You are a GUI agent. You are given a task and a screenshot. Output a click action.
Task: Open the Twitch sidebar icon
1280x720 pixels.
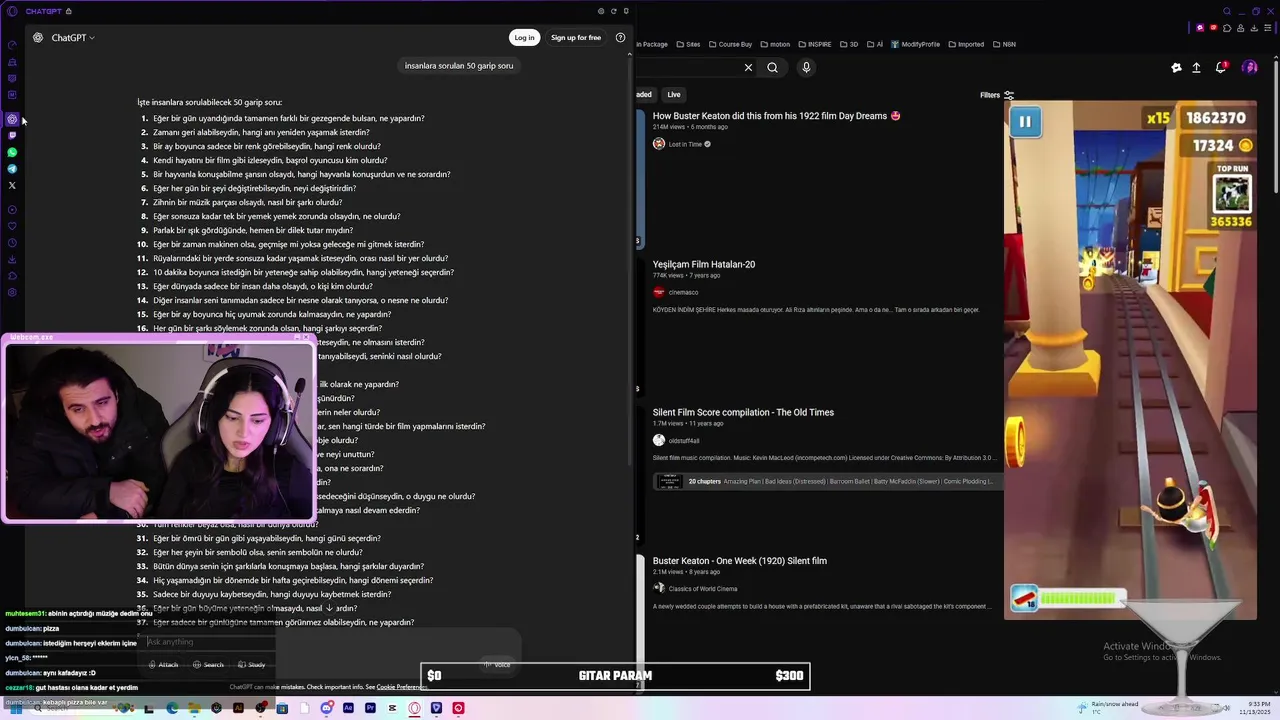click(12, 136)
